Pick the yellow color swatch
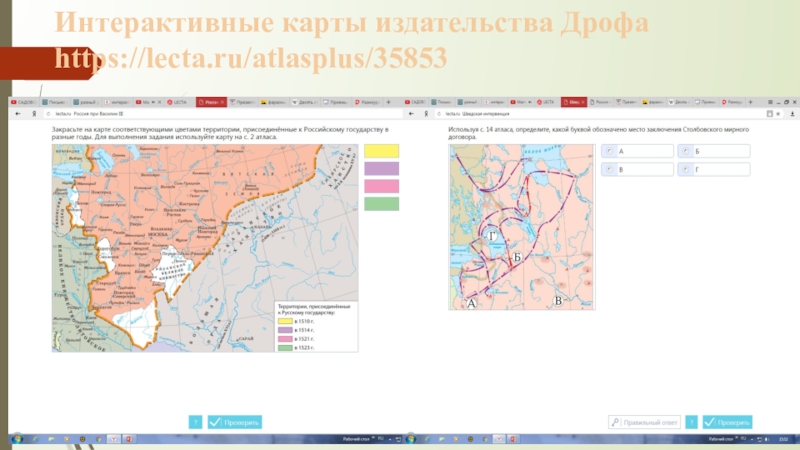Image resolution: width=800 pixels, height=450 pixels. (x=381, y=151)
